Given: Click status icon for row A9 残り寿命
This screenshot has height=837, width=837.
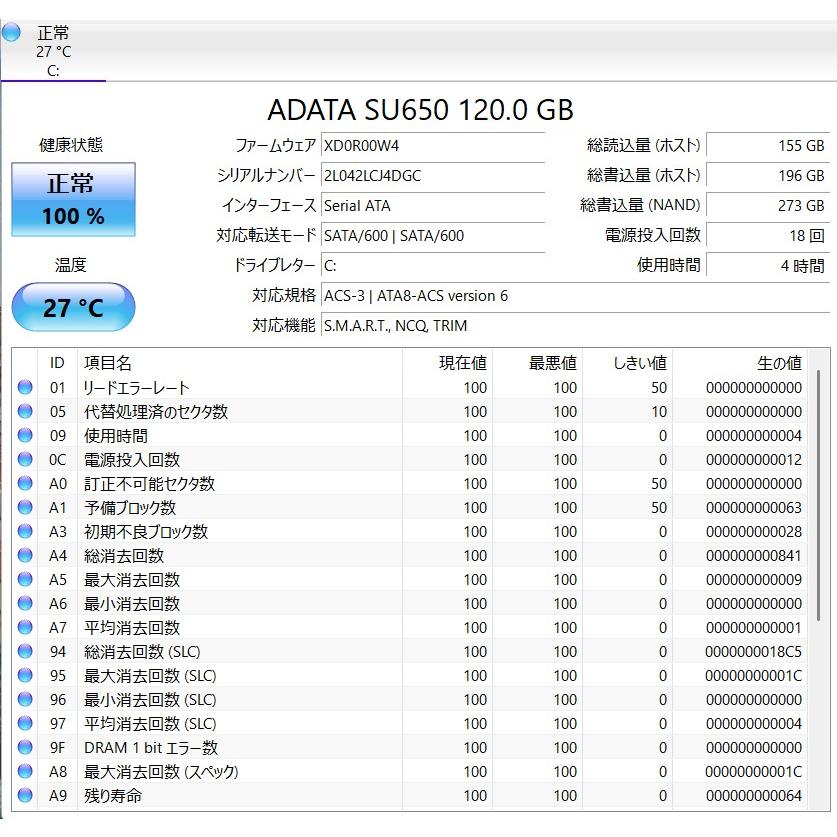Looking at the screenshot, I should (25, 795).
